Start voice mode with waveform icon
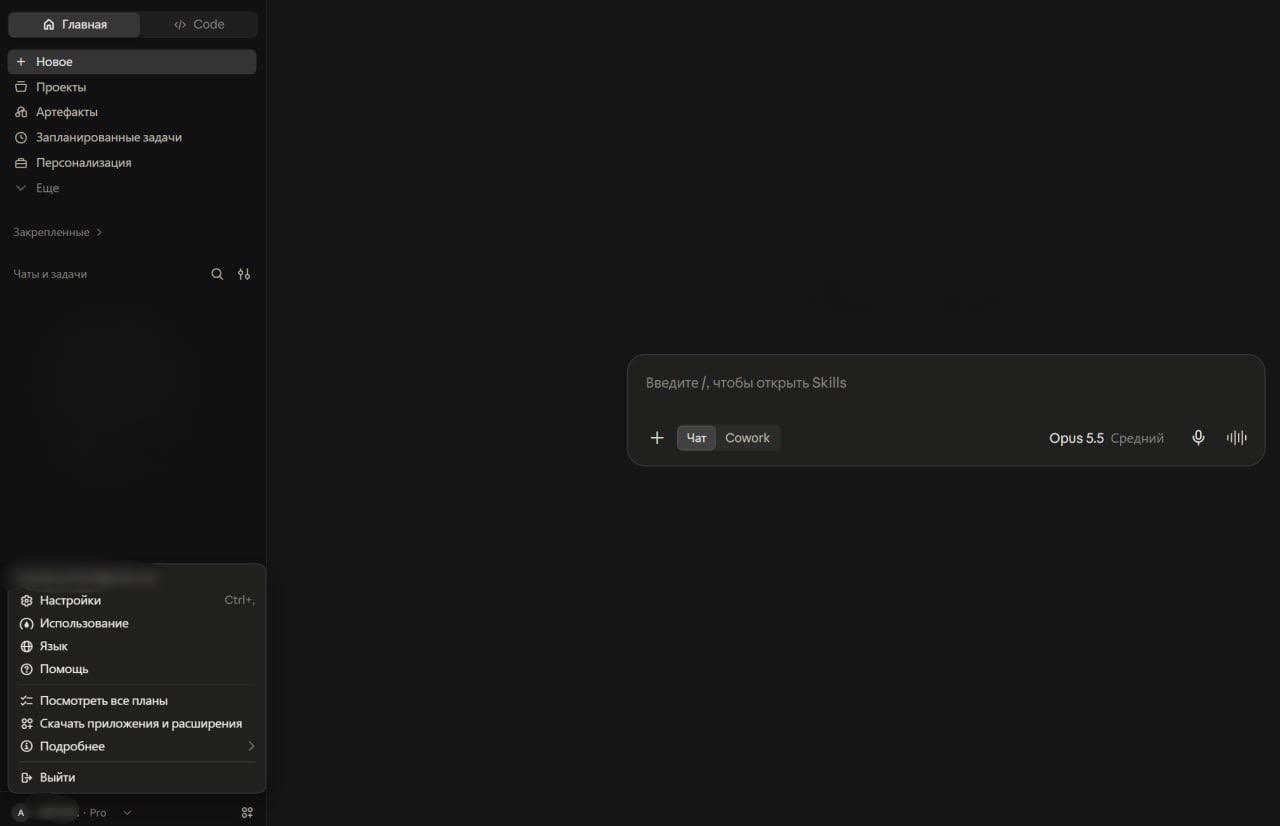 point(1237,438)
